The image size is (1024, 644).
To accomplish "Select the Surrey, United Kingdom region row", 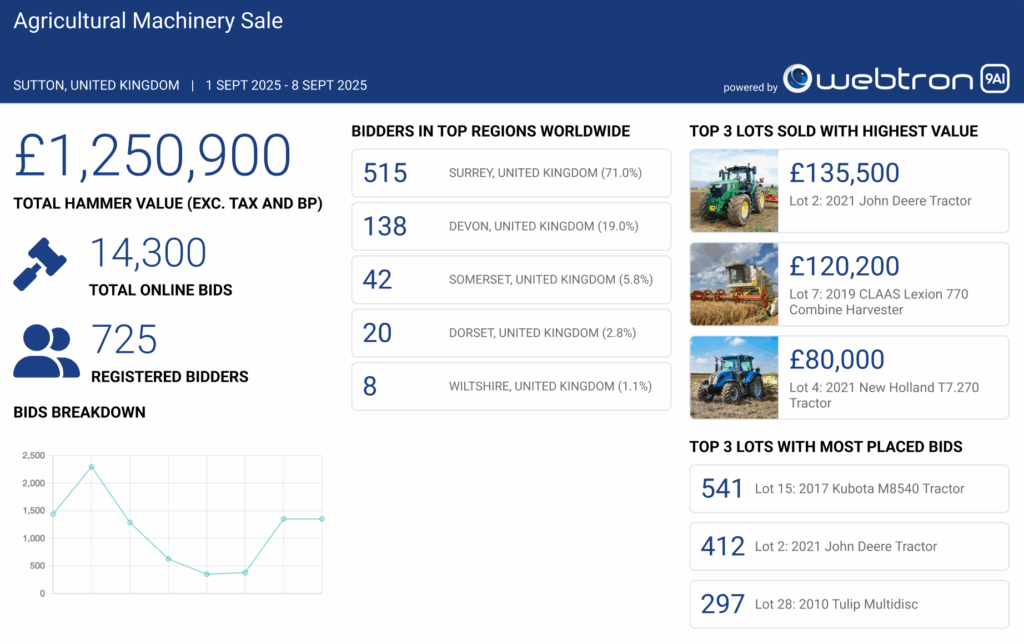I will click(511, 173).
